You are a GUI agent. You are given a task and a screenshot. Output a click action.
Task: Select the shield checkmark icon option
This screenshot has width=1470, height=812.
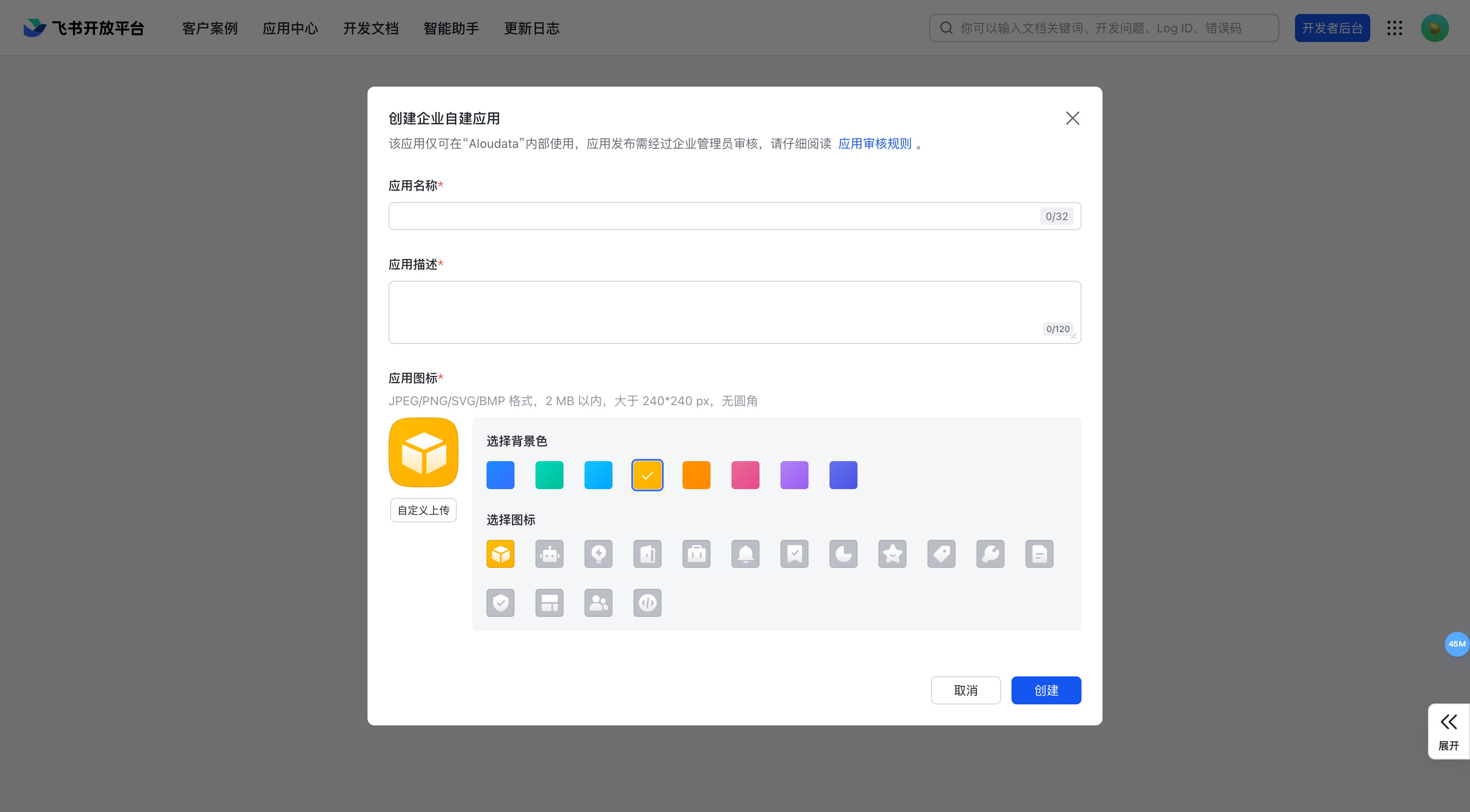[500, 602]
